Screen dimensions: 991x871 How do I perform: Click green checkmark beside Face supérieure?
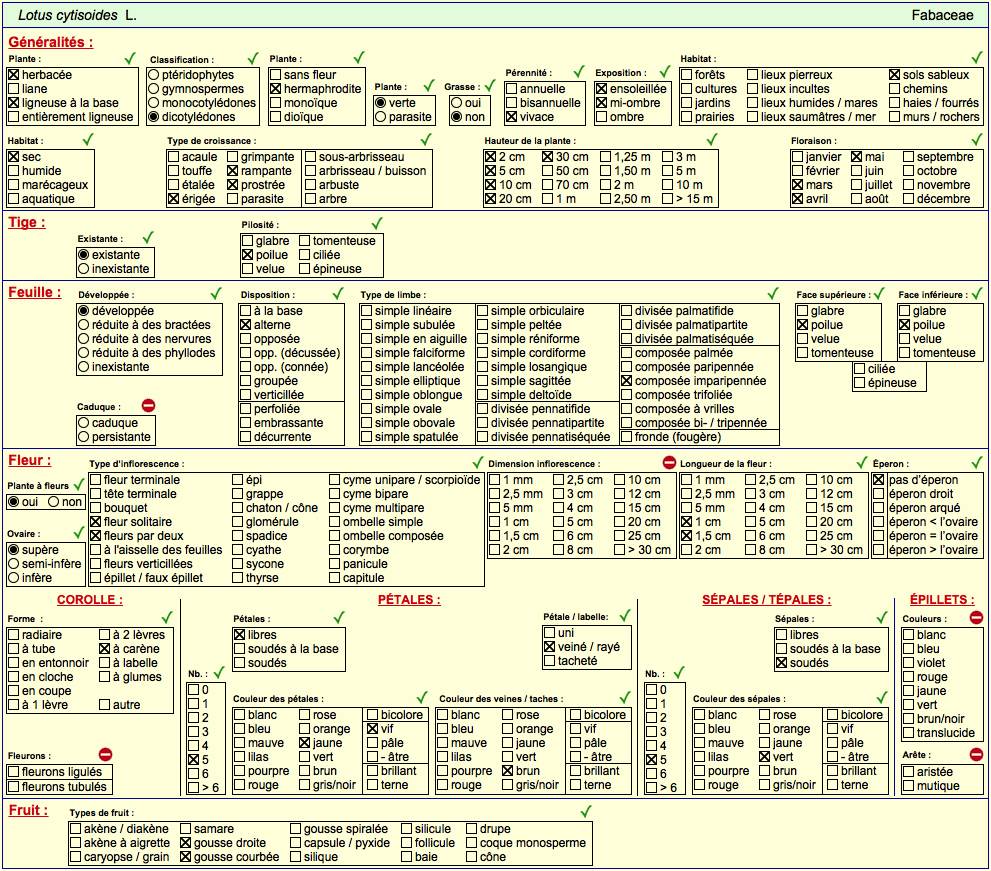click(x=879, y=293)
